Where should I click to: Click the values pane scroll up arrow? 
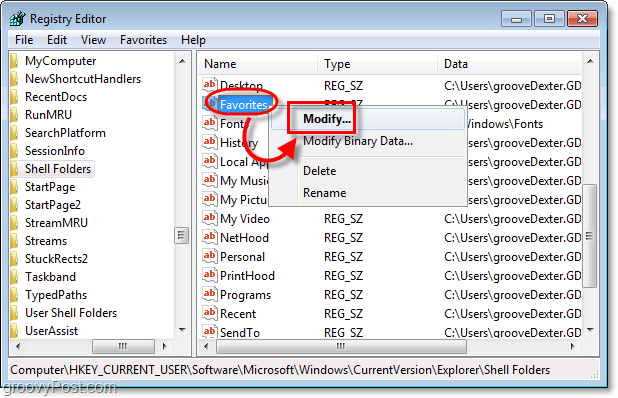[590, 61]
